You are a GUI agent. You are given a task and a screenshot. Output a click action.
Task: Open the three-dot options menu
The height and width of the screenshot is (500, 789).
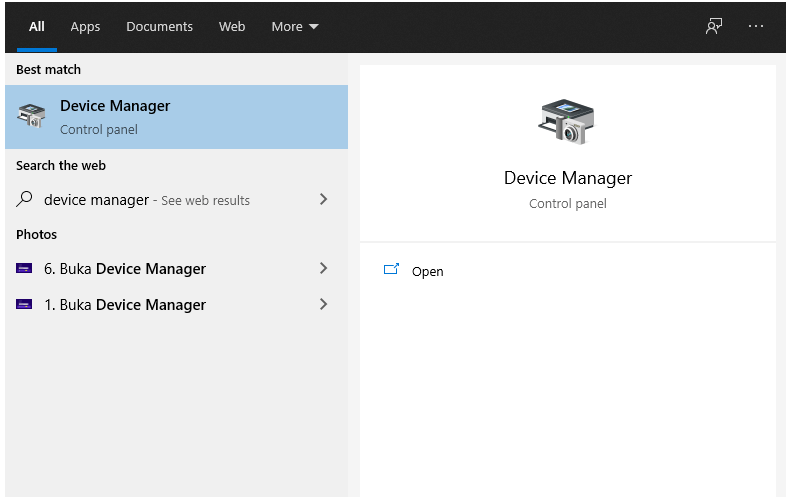755,26
